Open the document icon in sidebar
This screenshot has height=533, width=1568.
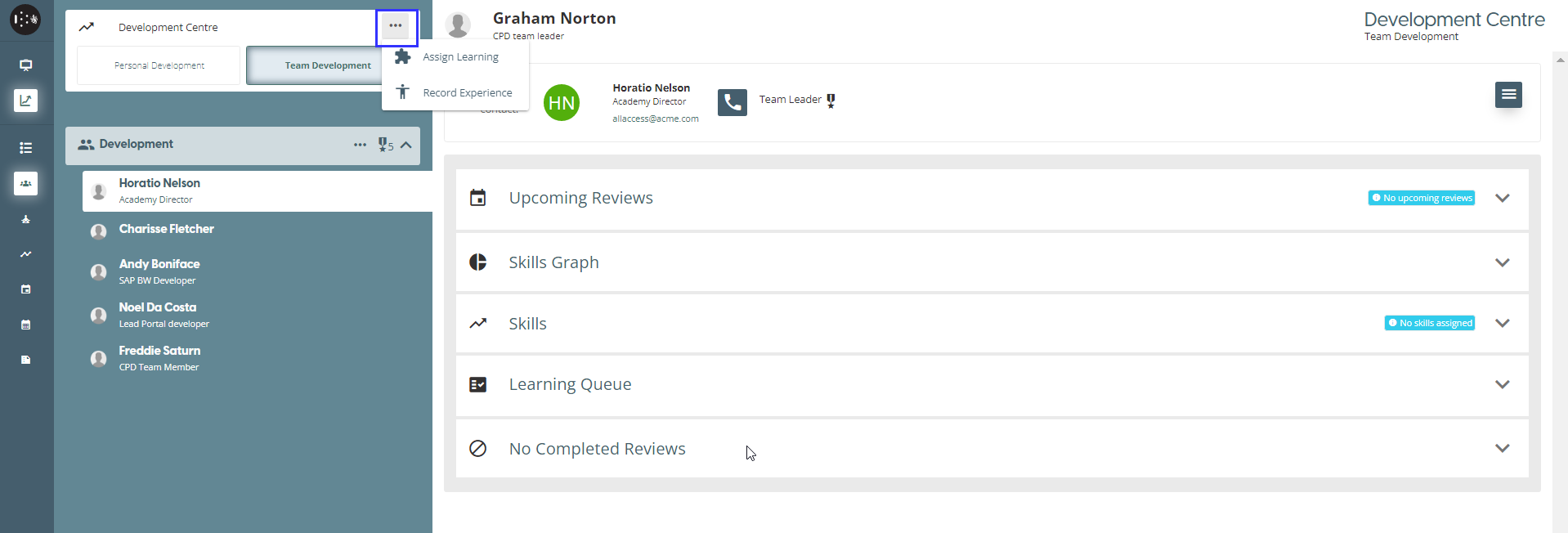pos(25,360)
